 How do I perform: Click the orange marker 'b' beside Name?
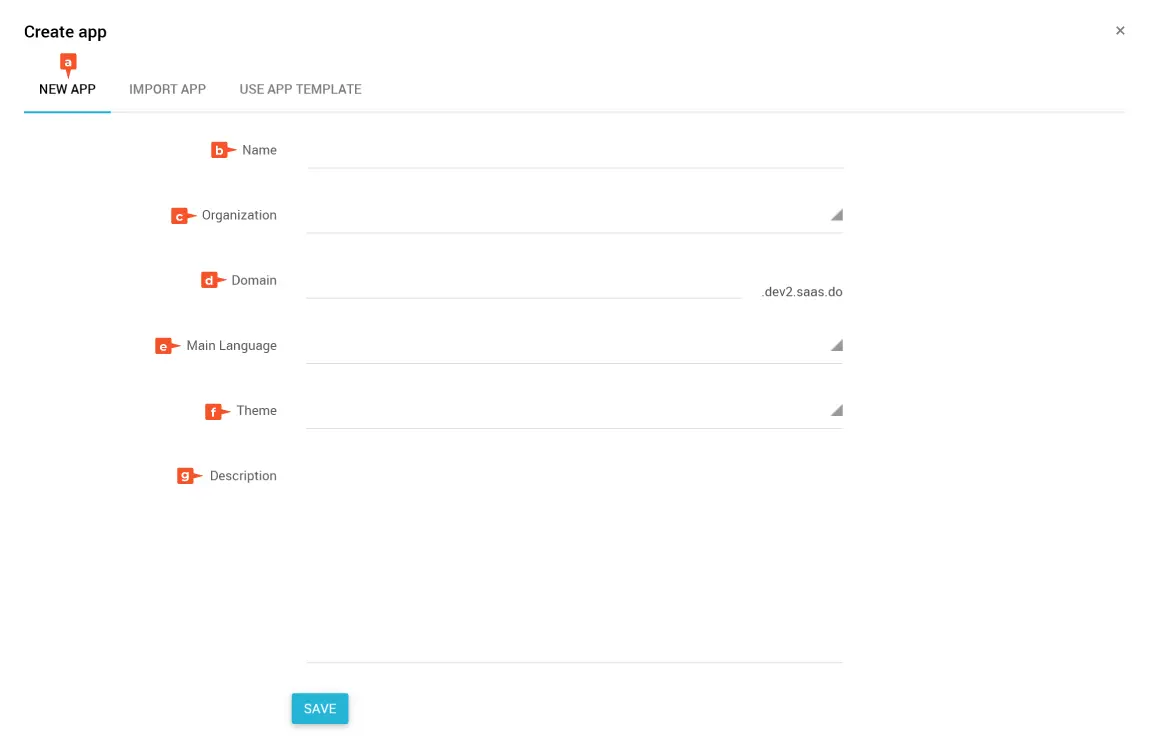pos(219,150)
